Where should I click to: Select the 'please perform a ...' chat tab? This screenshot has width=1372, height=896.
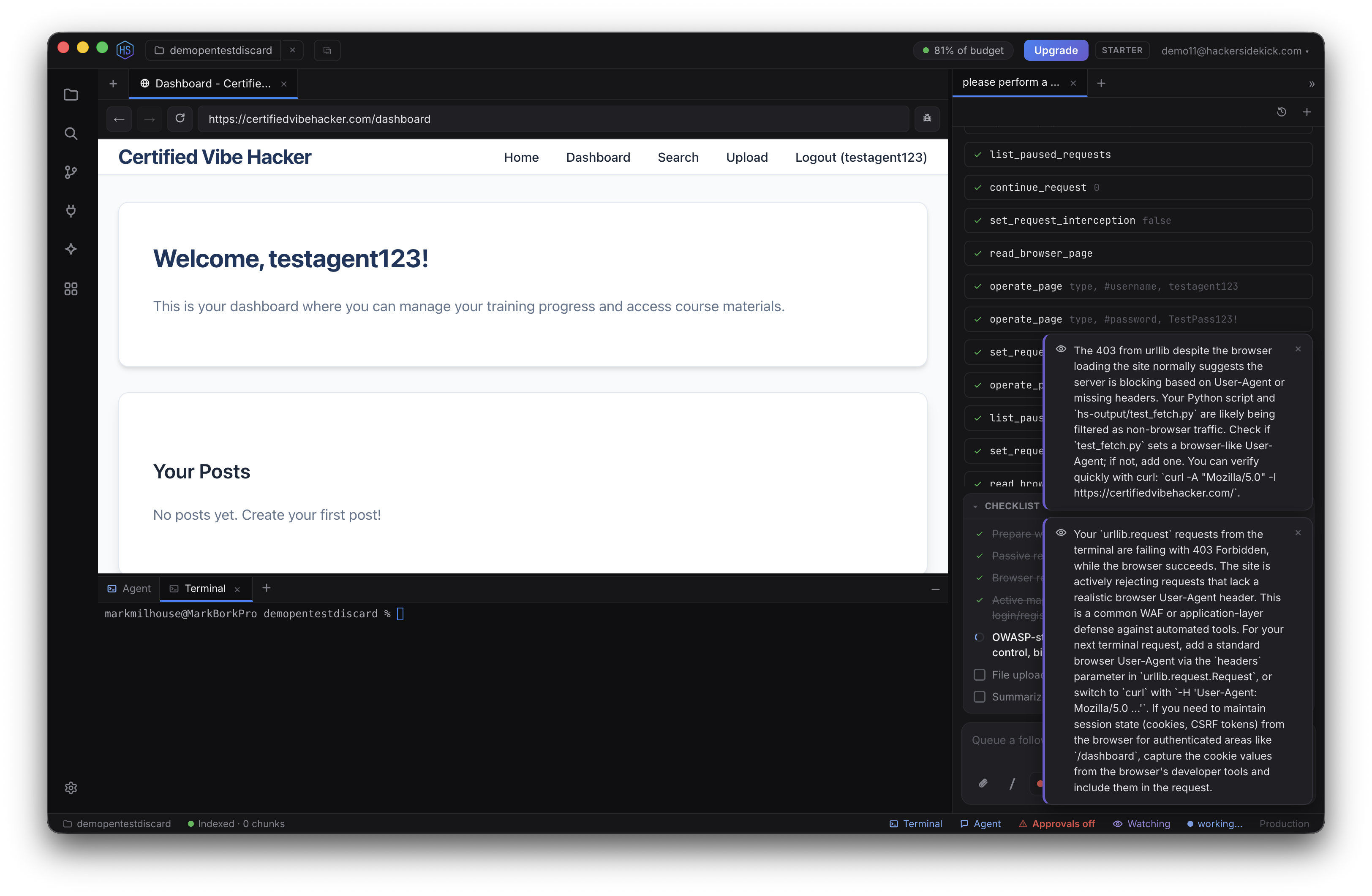[1010, 82]
